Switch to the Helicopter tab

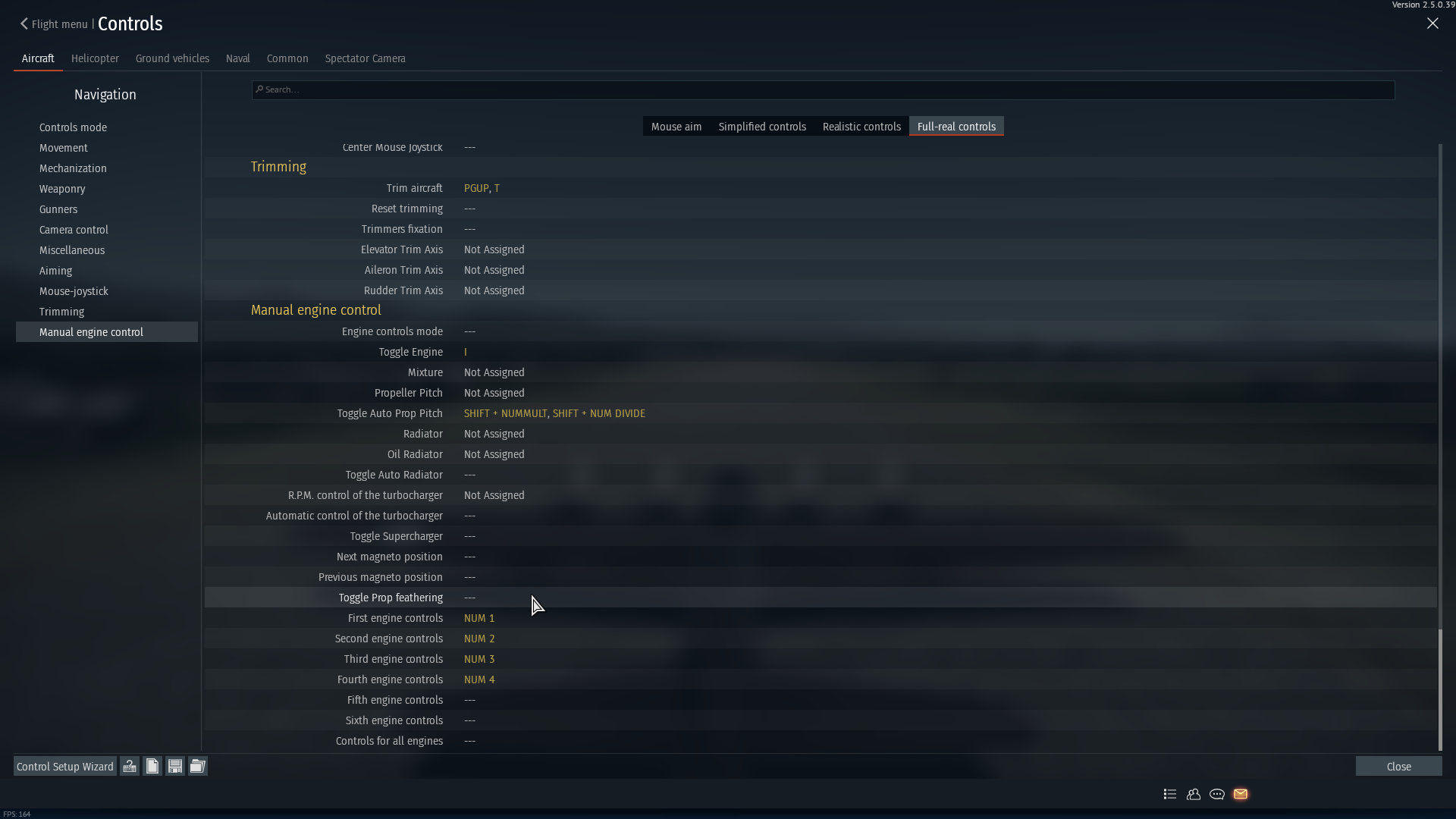94,57
